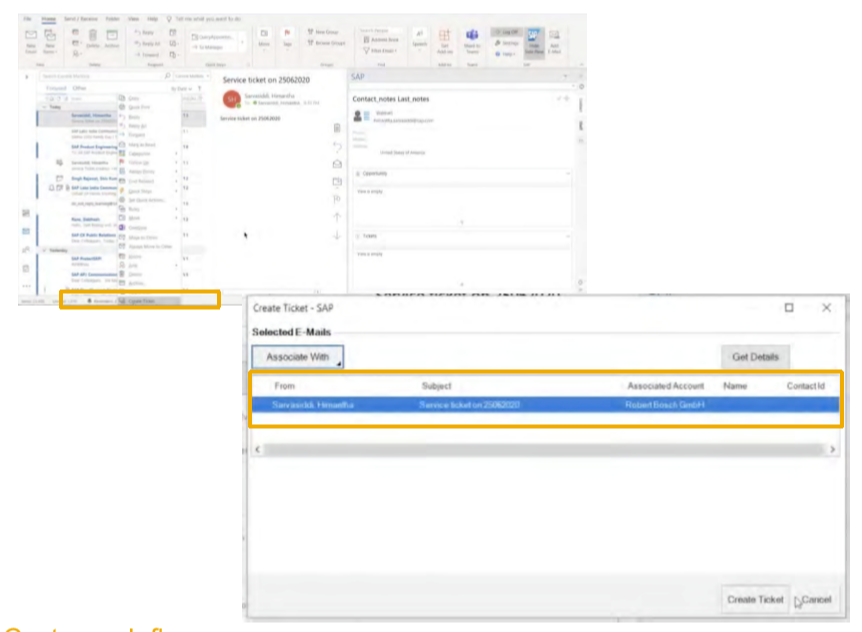Open Address Book from the ribbon
The image size is (862, 632).
[381, 40]
